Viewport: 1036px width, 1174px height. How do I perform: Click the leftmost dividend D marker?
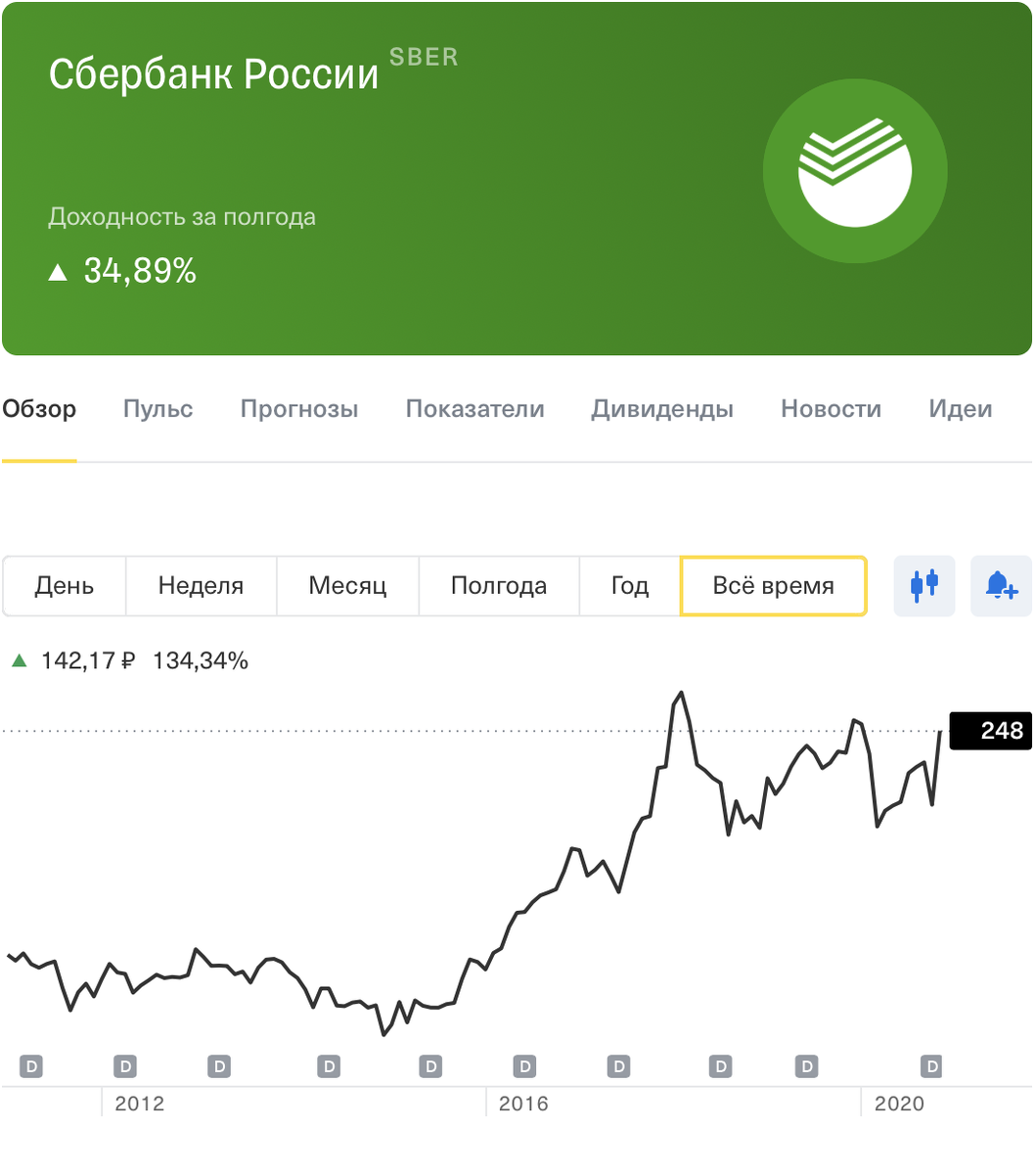click(x=29, y=1066)
